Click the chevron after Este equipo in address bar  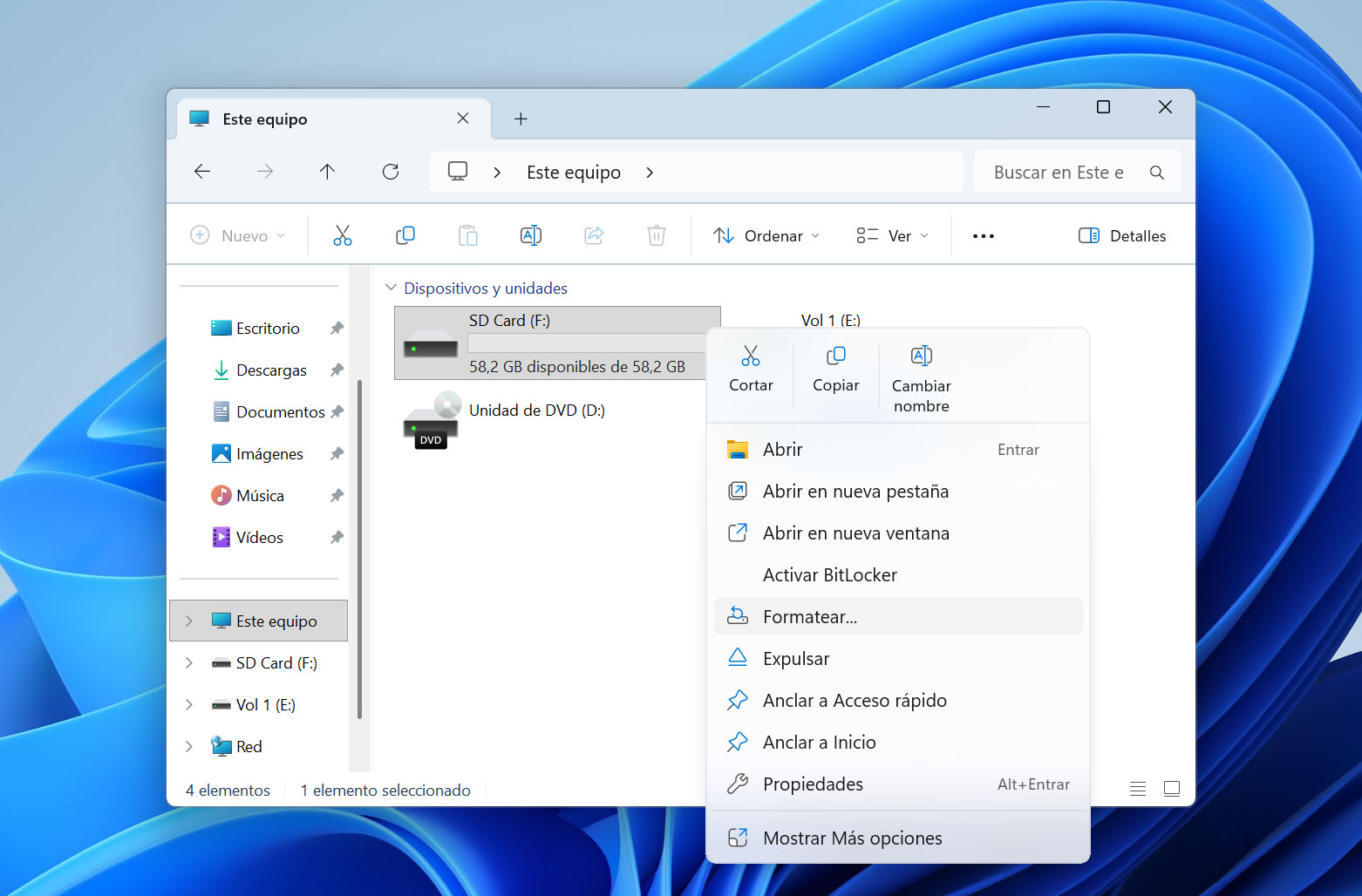tap(650, 173)
